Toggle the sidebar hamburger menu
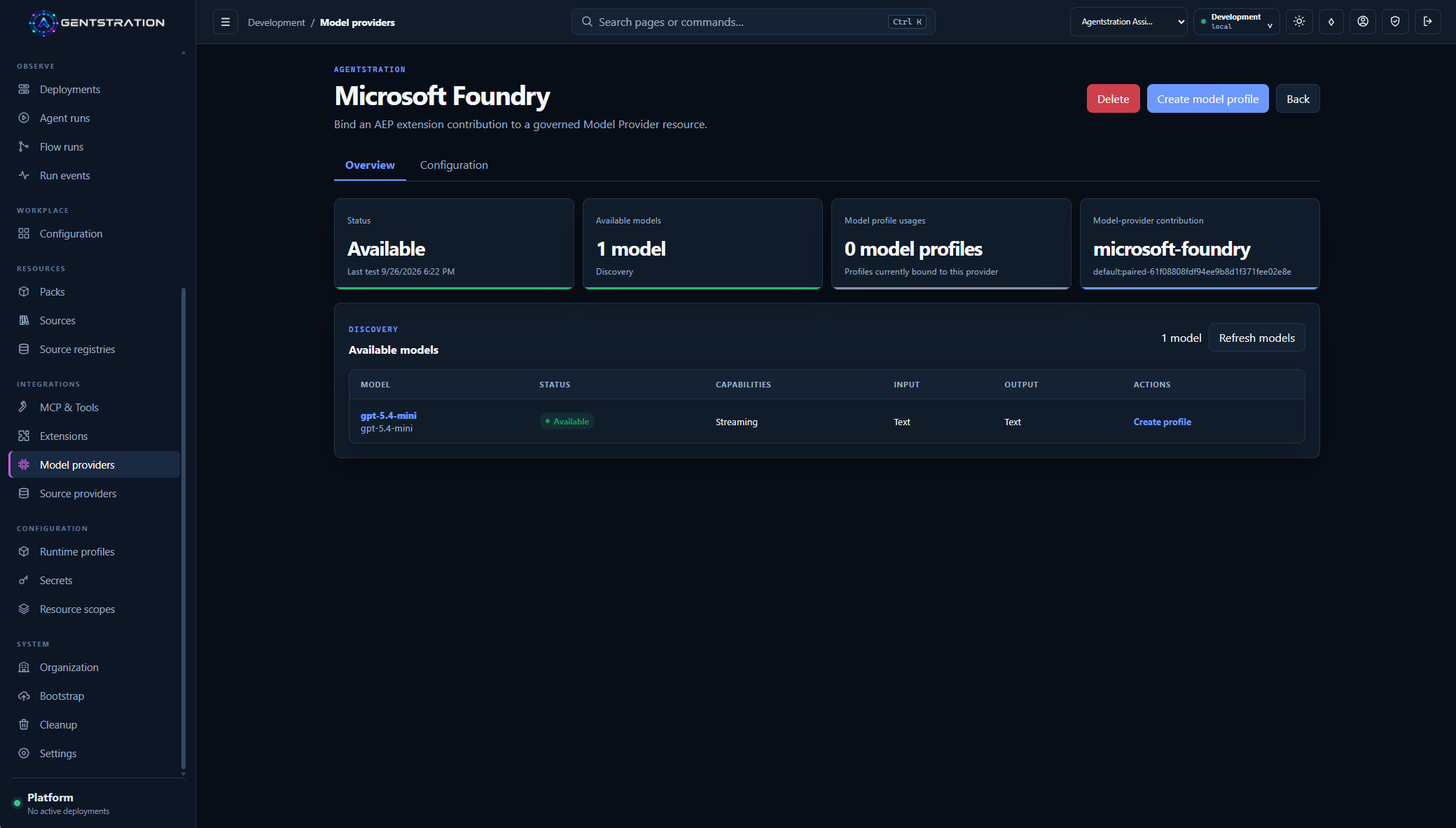Viewport: 1456px width, 828px height. tap(226, 22)
